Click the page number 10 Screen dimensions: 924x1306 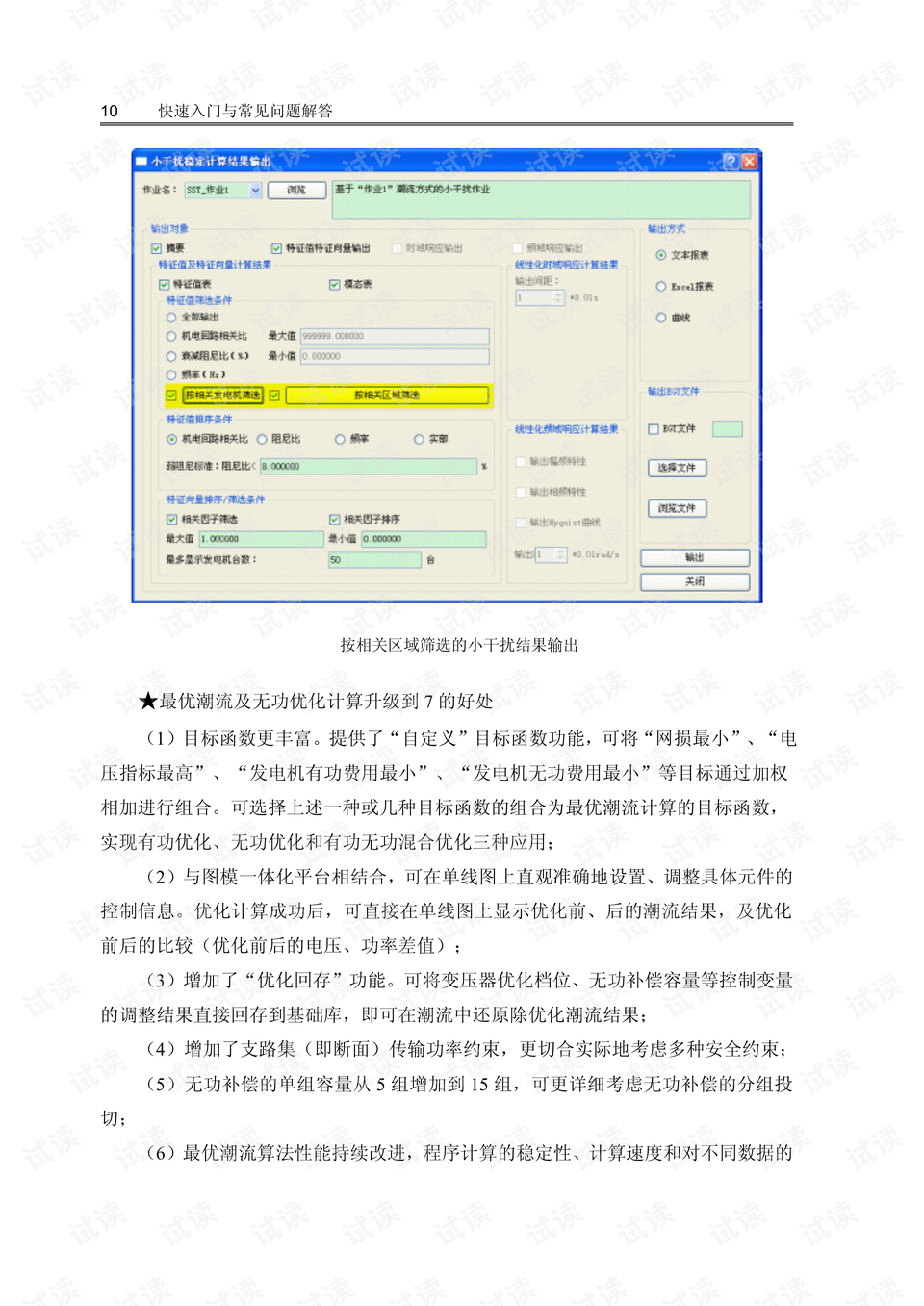click(110, 111)
